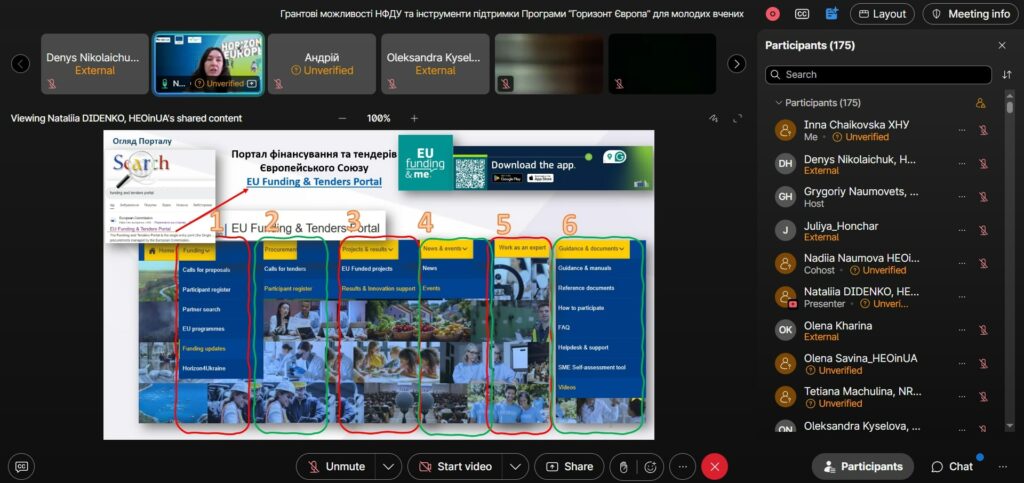1024x483 pixels.
Task: Click the annotate squiggle icon above slide
Action: [x=713, y=118]
